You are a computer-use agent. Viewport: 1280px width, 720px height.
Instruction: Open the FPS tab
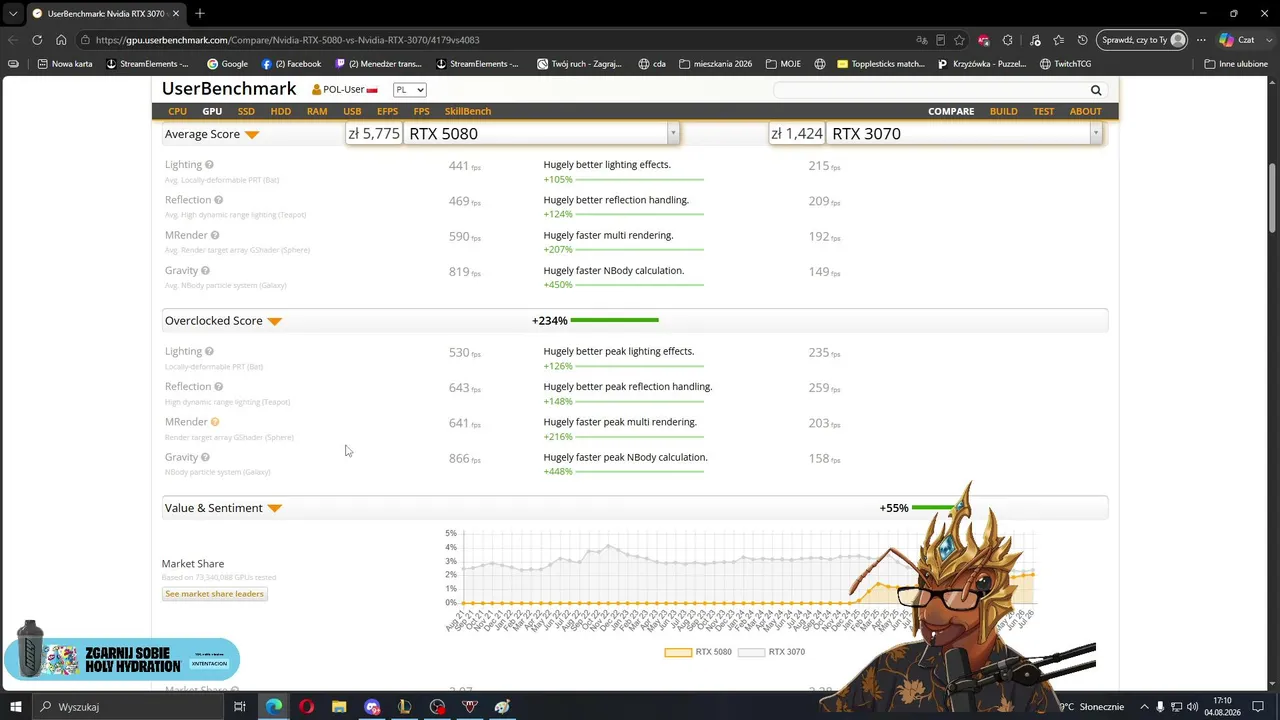click(422, 111)
